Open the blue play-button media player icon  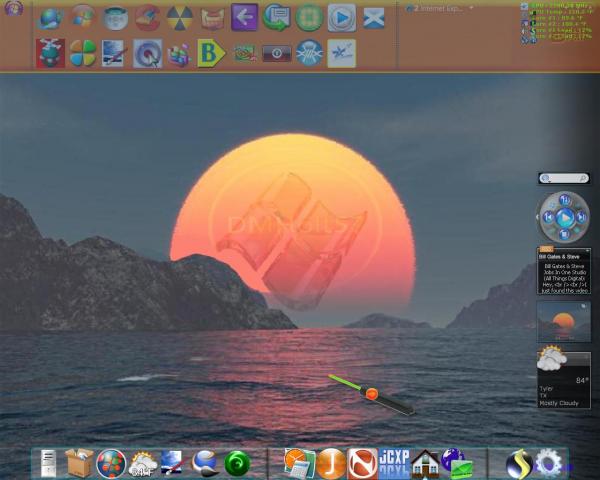(x=342, y=18)
